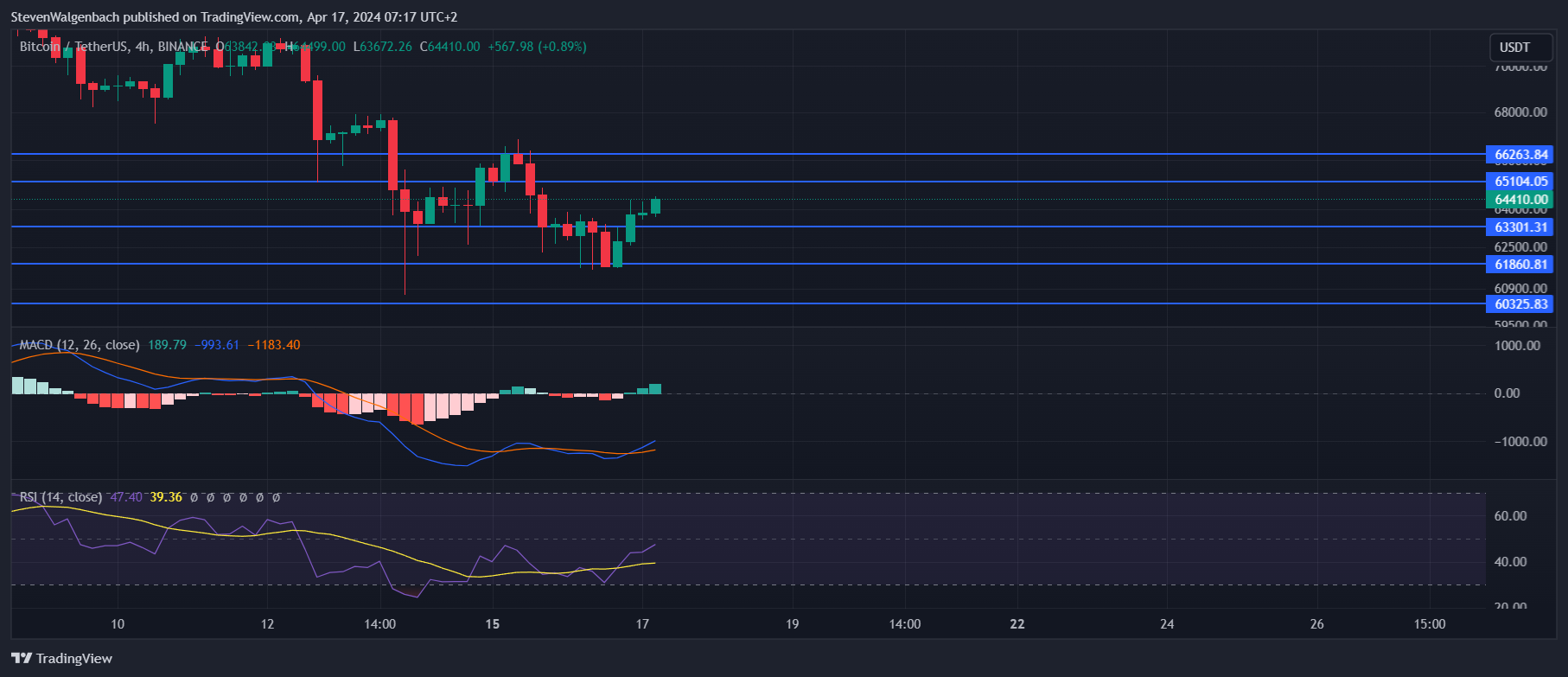Click the +567.98 (+0.89%) change value
The height and width of the screenshot is (677, 1568).
(x=538, y=47)
